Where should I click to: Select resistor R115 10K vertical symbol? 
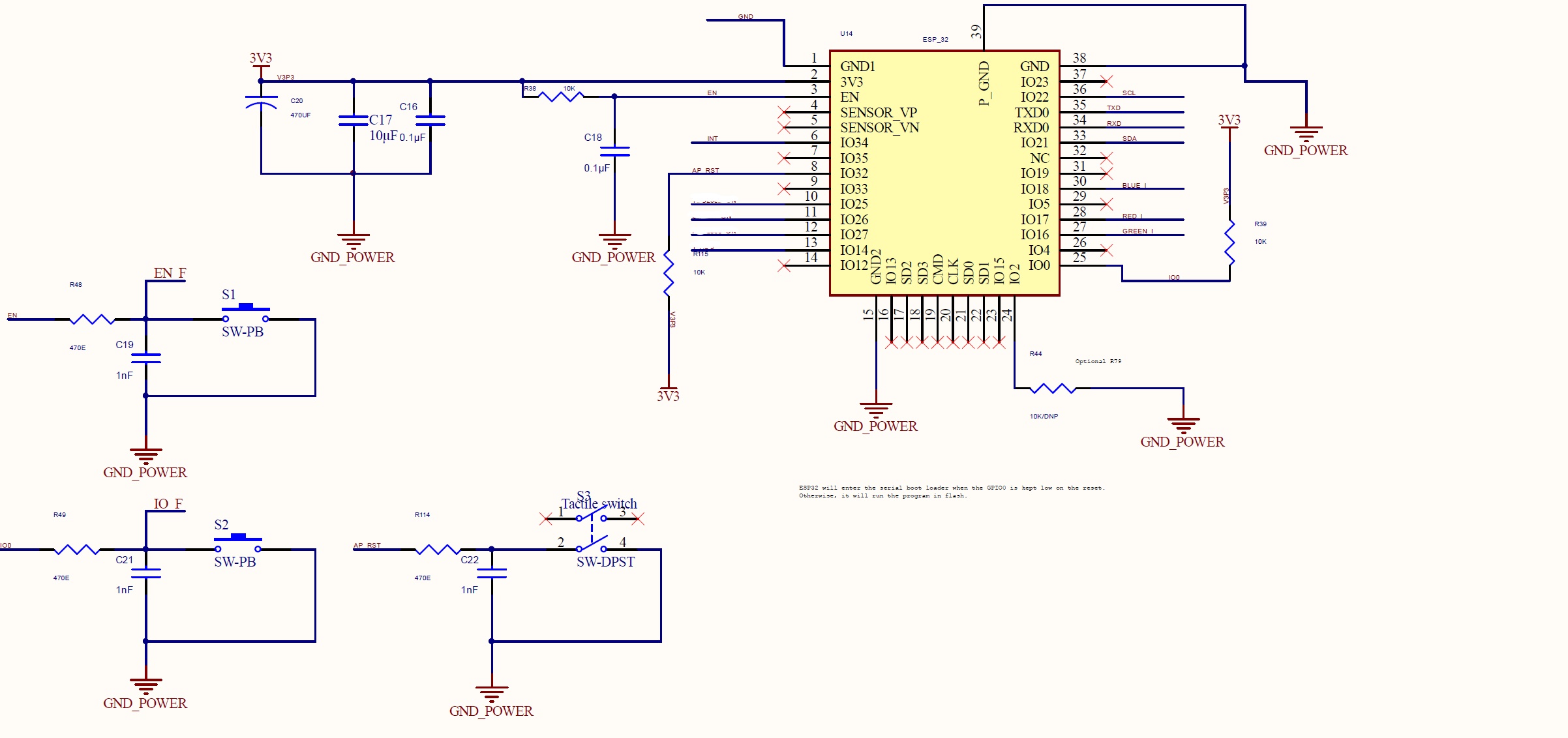tap(669, 273)
